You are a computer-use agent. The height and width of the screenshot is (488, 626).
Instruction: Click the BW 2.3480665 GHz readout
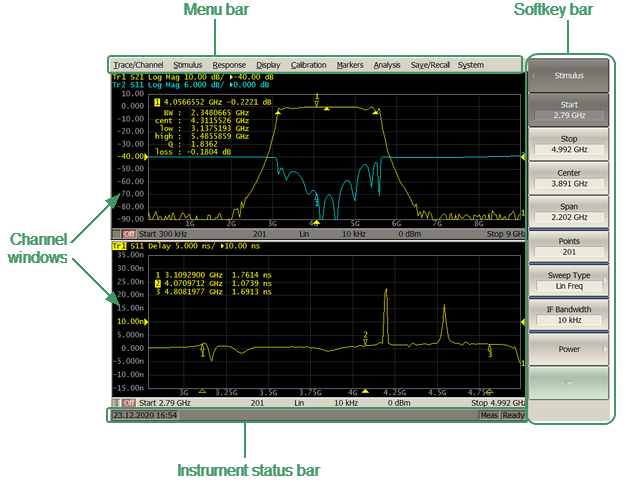(206, 113)
